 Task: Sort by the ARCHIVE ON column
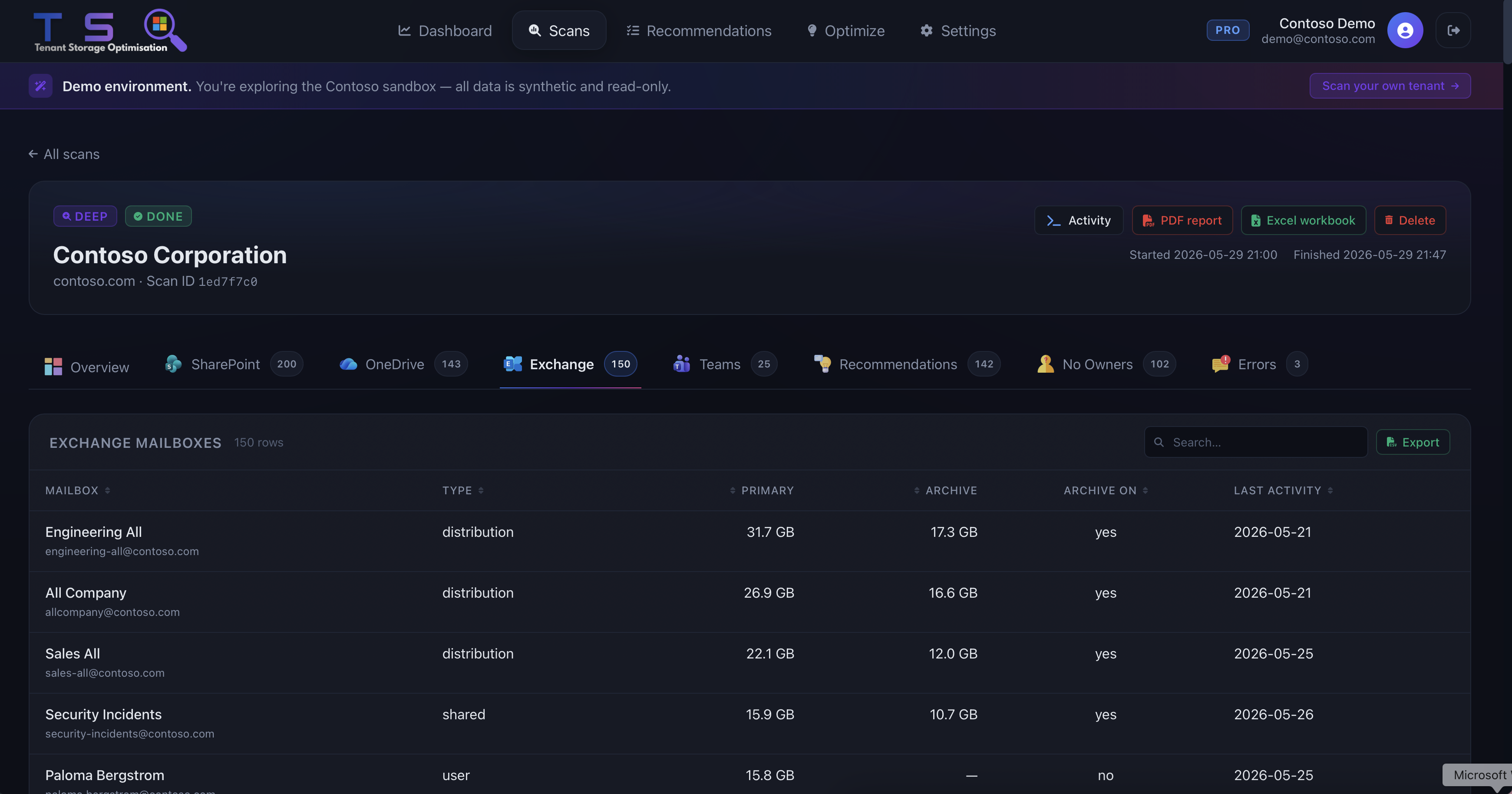[x=1106, y=490]
